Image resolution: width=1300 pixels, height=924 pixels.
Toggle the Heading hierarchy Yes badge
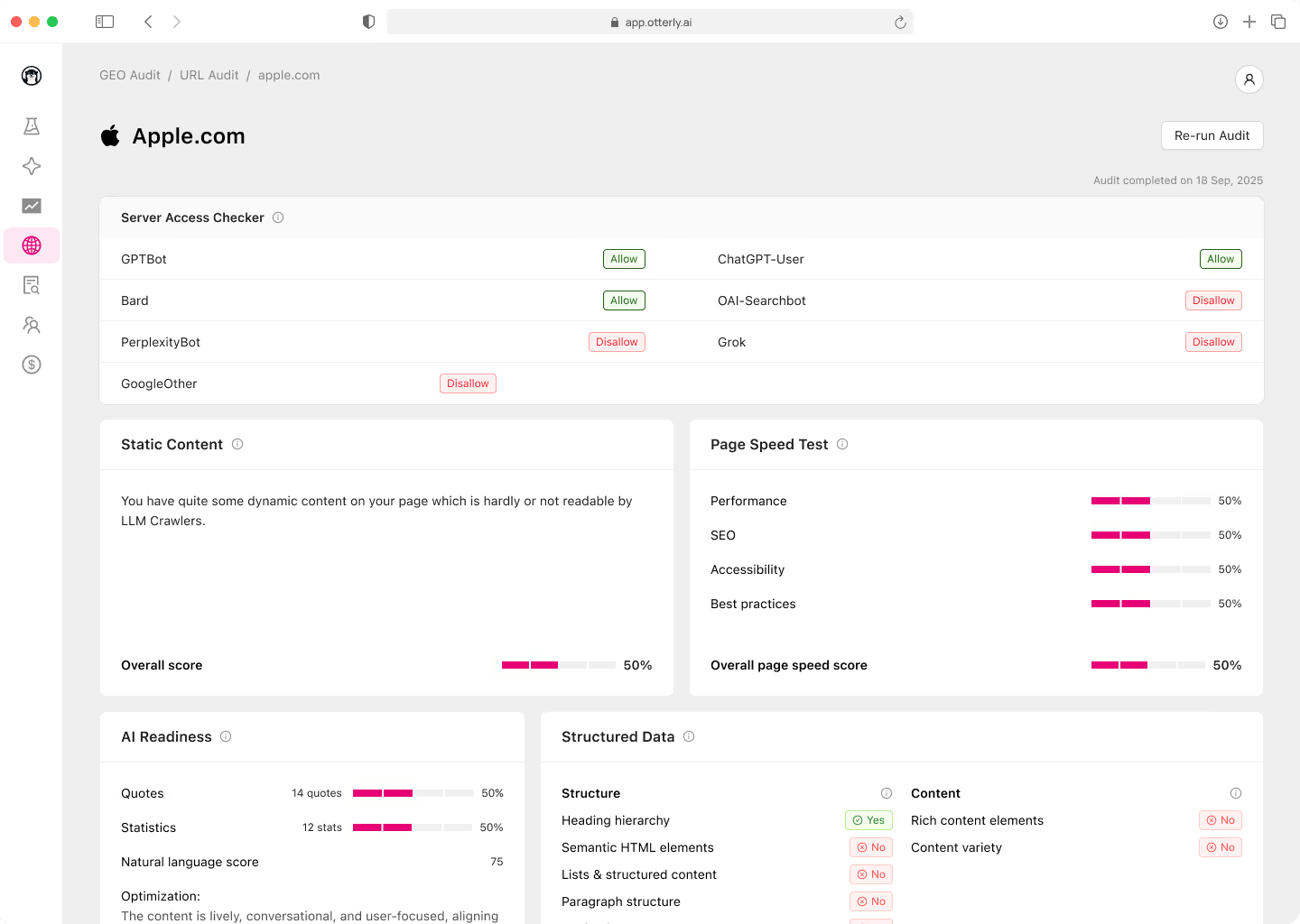coord(868,819)
